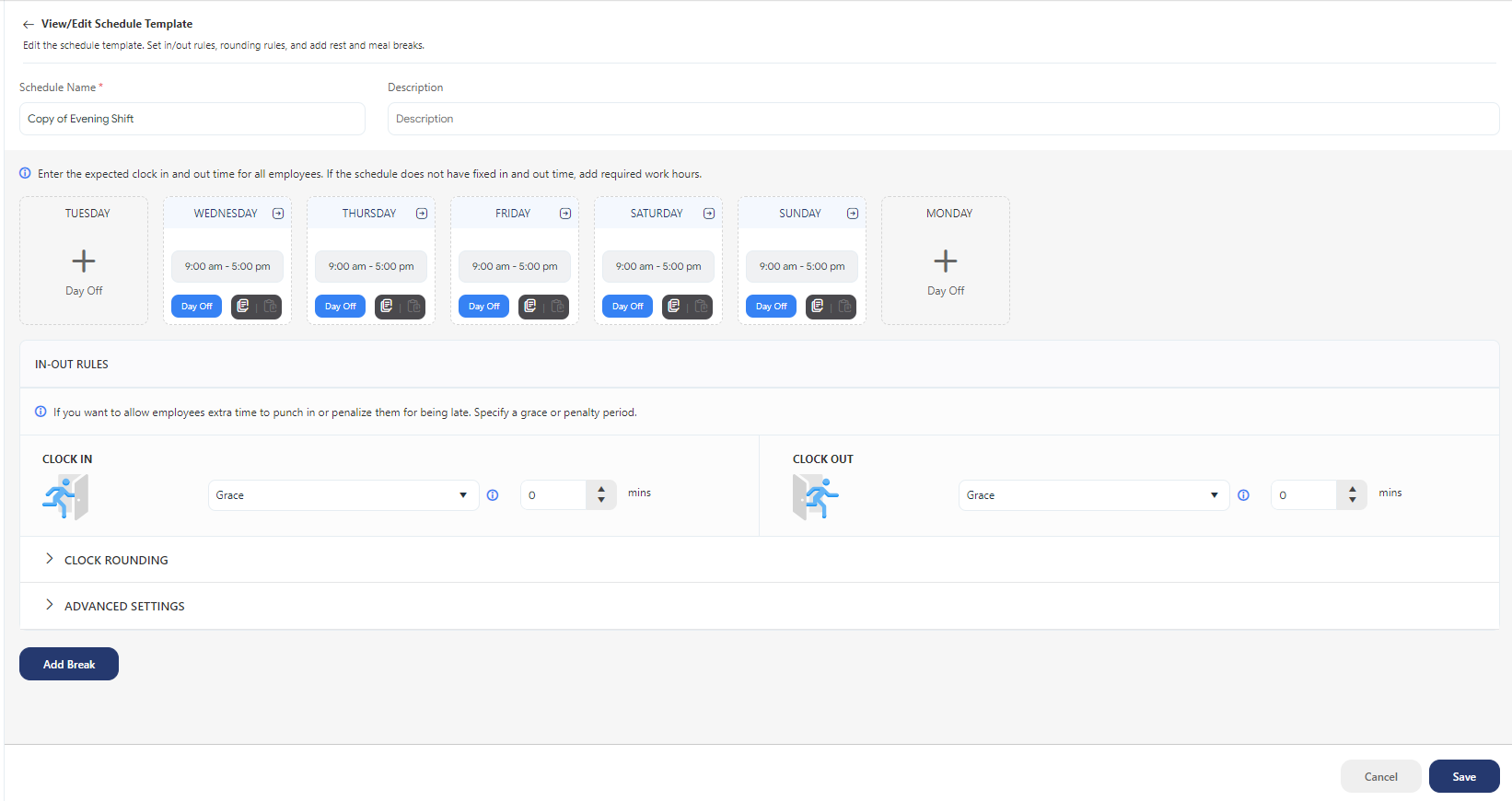Click info icon next to Clock In Grace
Screen dimensions: 1512x801
tap(493, 495)
